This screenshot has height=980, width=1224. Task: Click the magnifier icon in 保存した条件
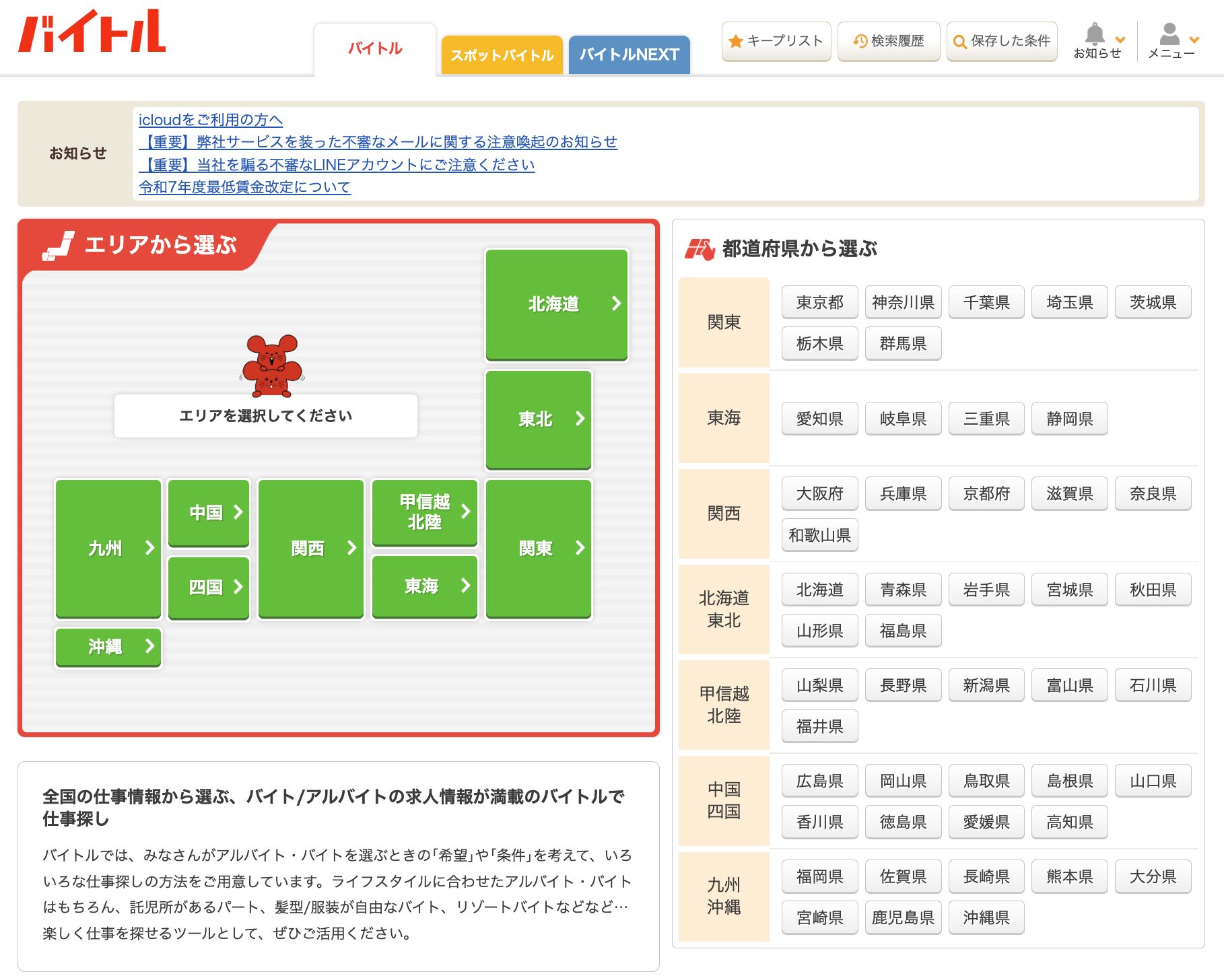(x=959, y=42)
